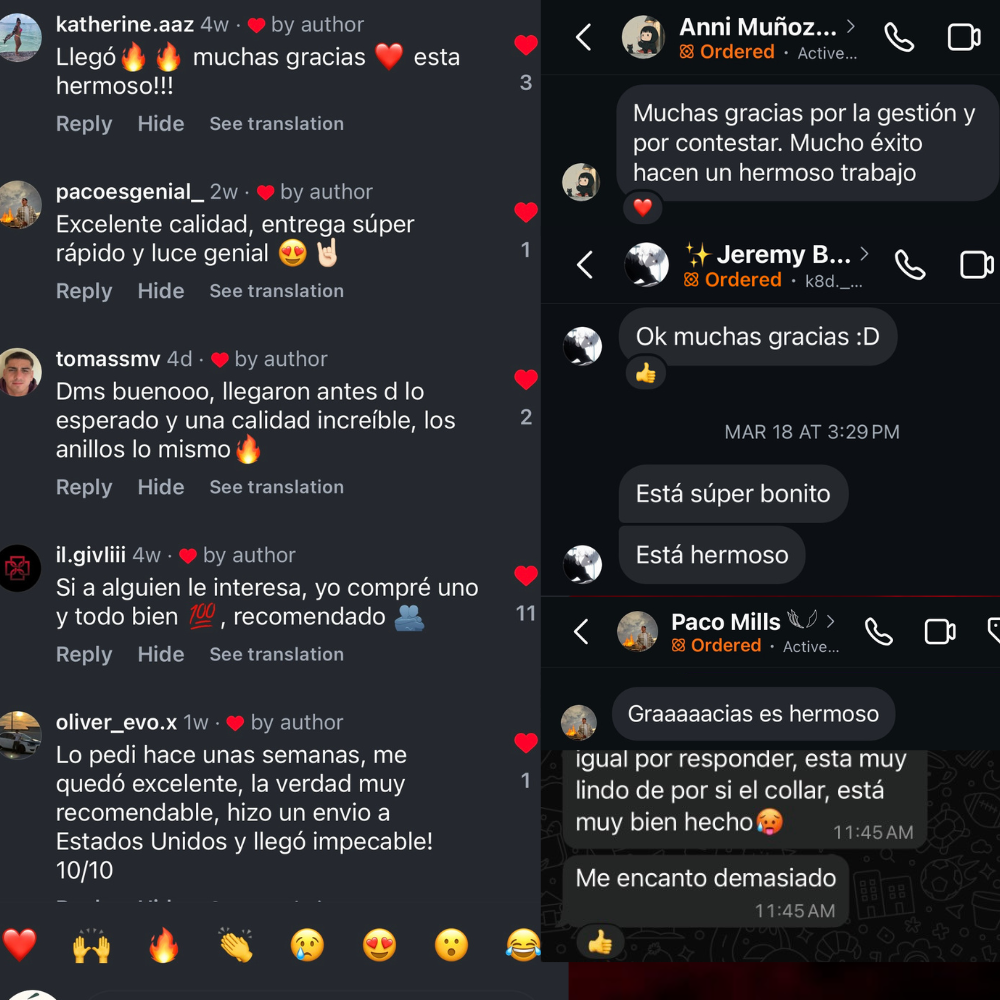Call Jeremy B with the phone icon

pyautogui.click(x=910, y=265)
